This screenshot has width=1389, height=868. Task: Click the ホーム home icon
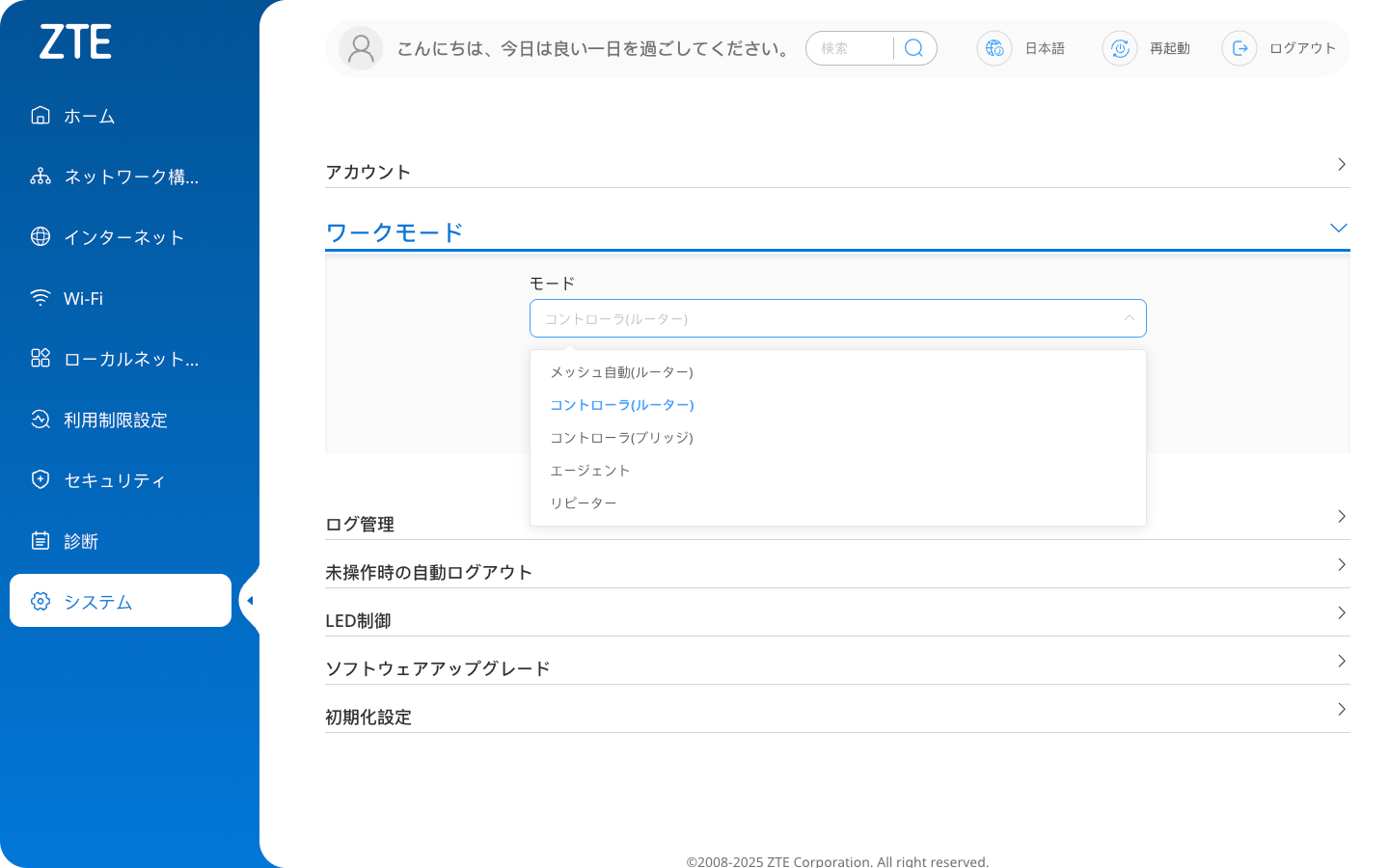40,115
